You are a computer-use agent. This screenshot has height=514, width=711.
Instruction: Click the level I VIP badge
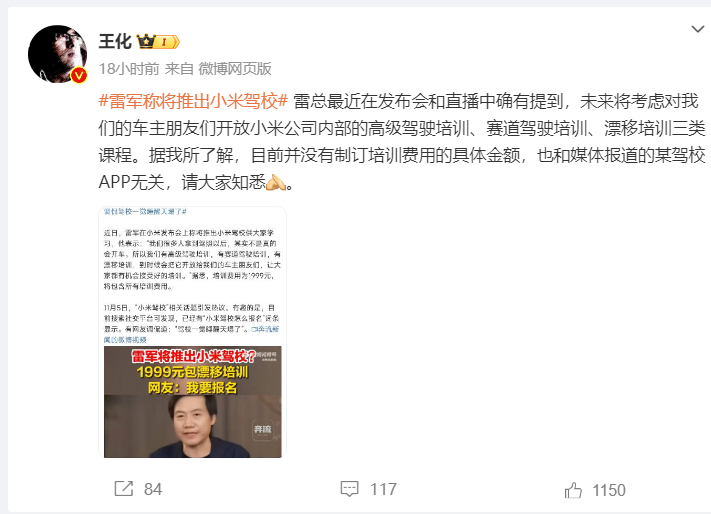(166, 42)
